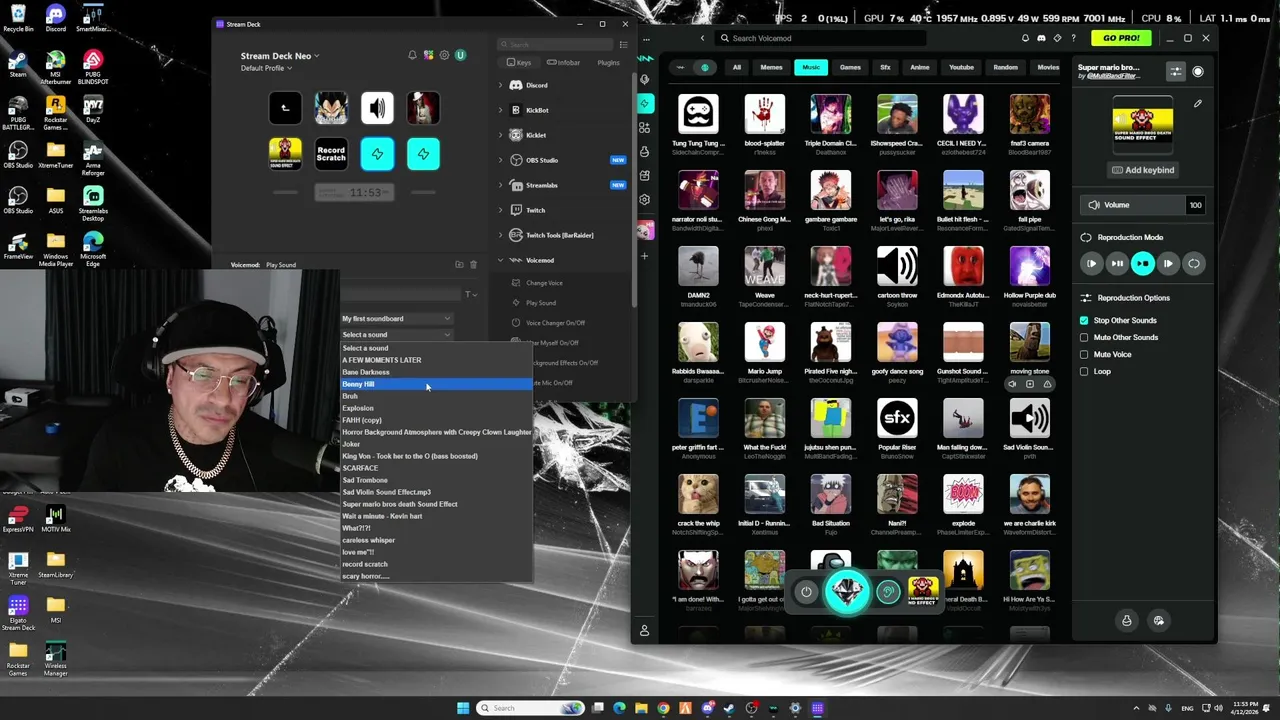This screenshot has height=720, width=1280.
Task: Select the Anime category tab
Action: coord(920,67)
